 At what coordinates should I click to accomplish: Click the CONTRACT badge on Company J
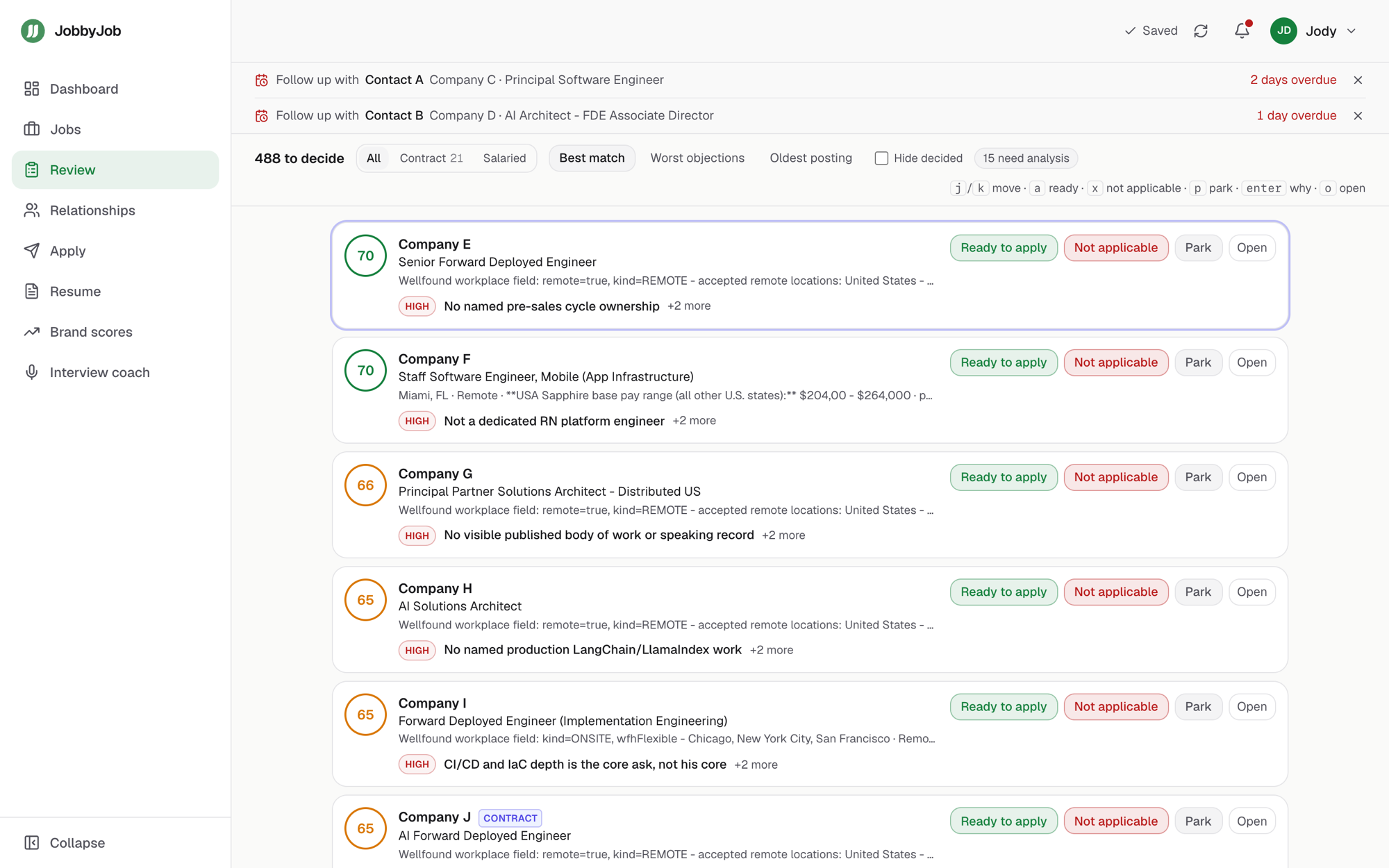click(x=510, y=818)
